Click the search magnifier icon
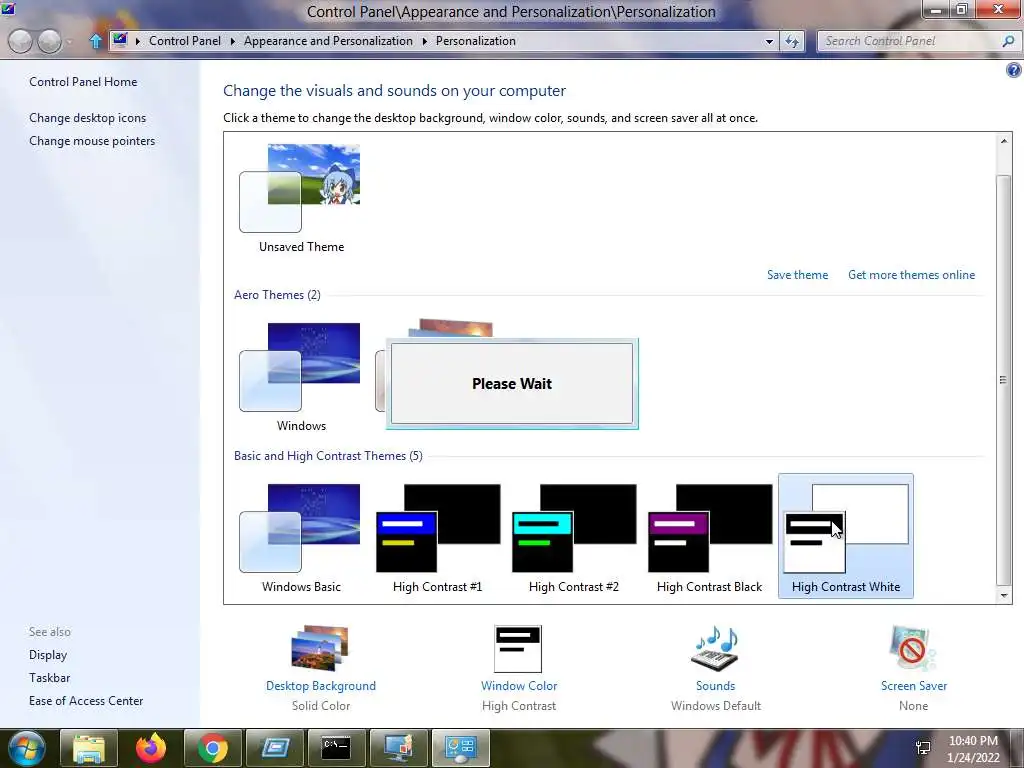This screenshot has width=1024, height=768. (x=1008, y=41)
